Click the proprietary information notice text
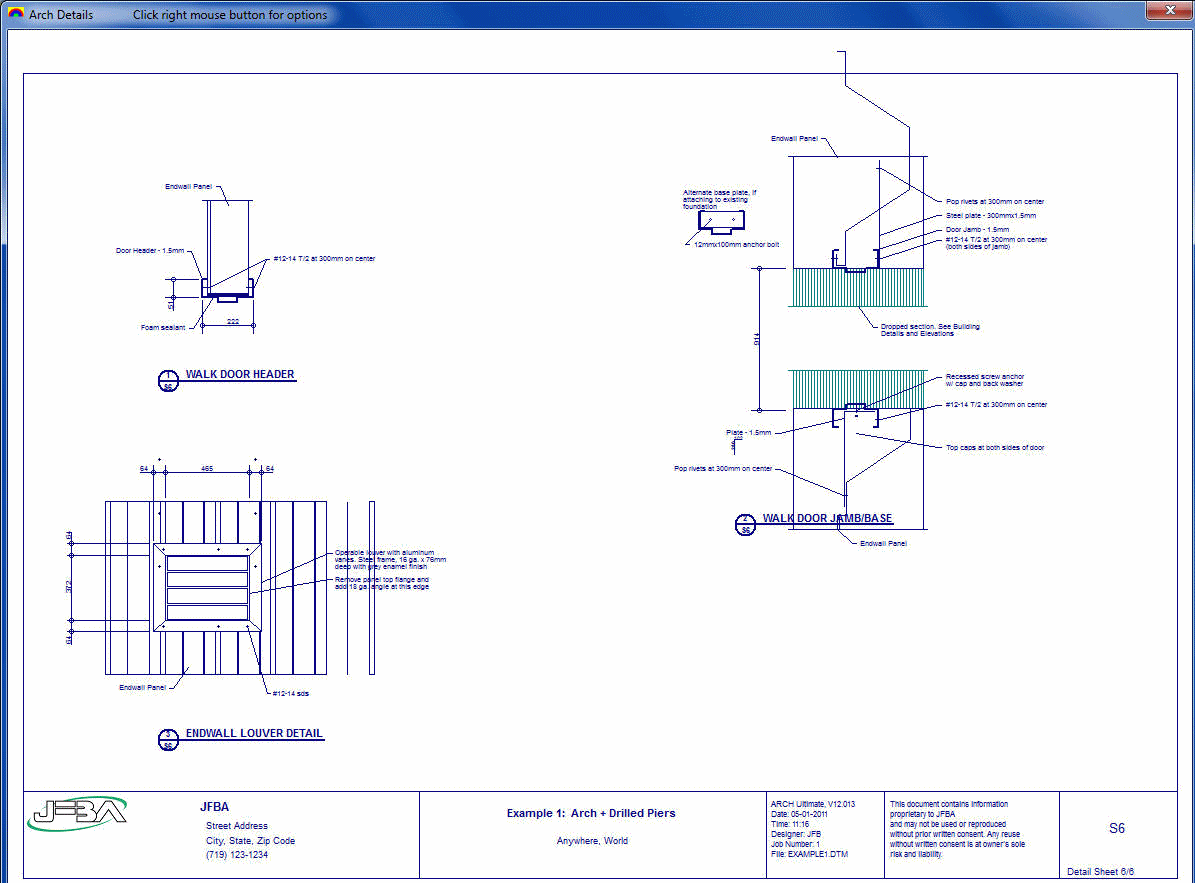The height and width of the screenshot is (883, 1195). [957, 829]
